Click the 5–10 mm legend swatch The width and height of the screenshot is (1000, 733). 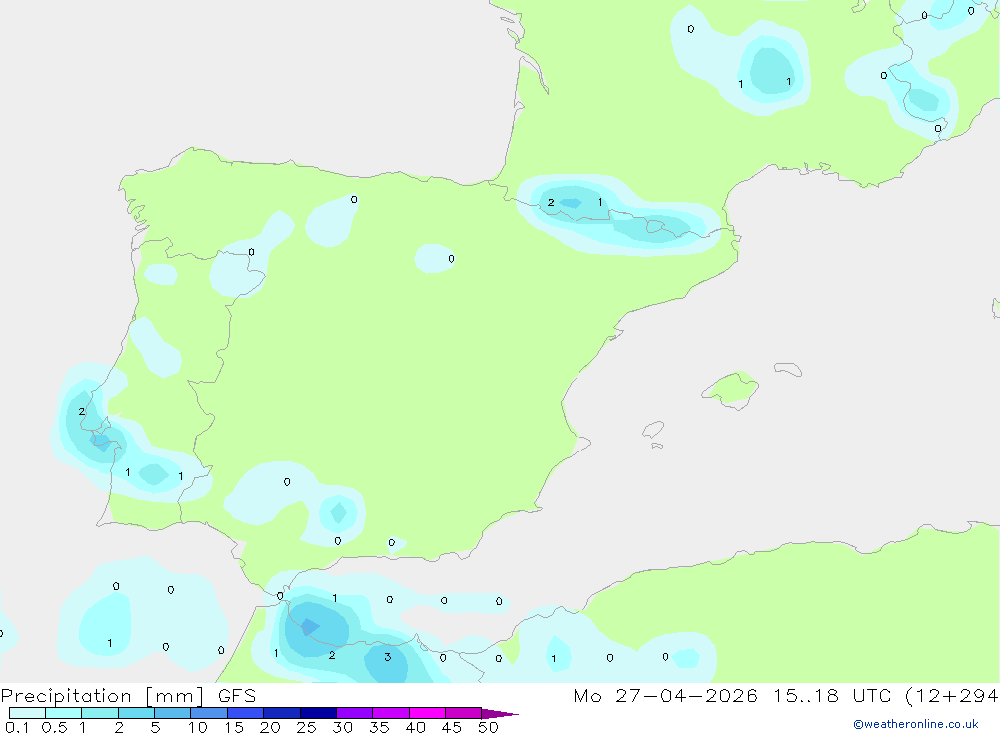173,713
